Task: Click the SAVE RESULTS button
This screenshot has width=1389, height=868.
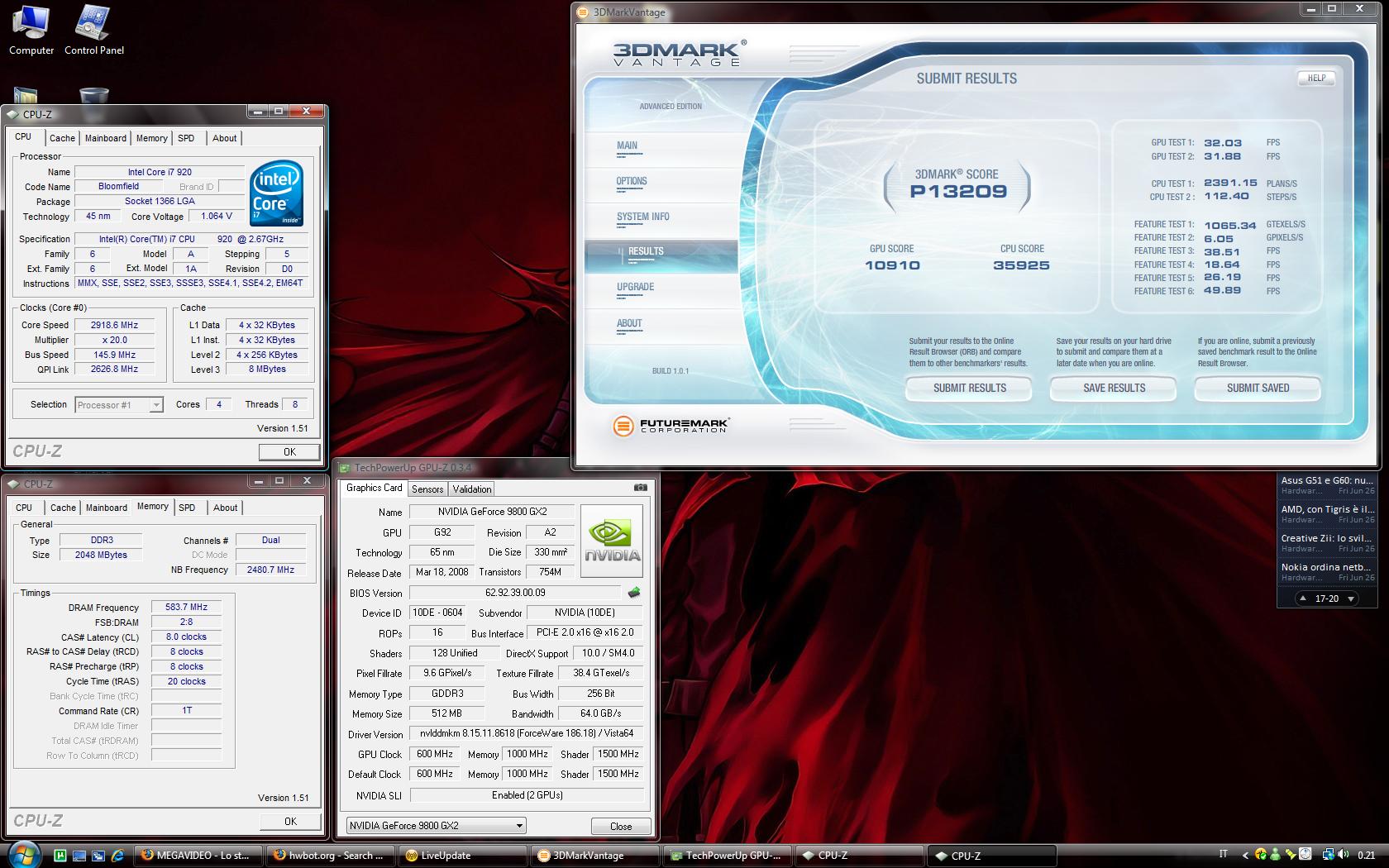Action: 1114,388
